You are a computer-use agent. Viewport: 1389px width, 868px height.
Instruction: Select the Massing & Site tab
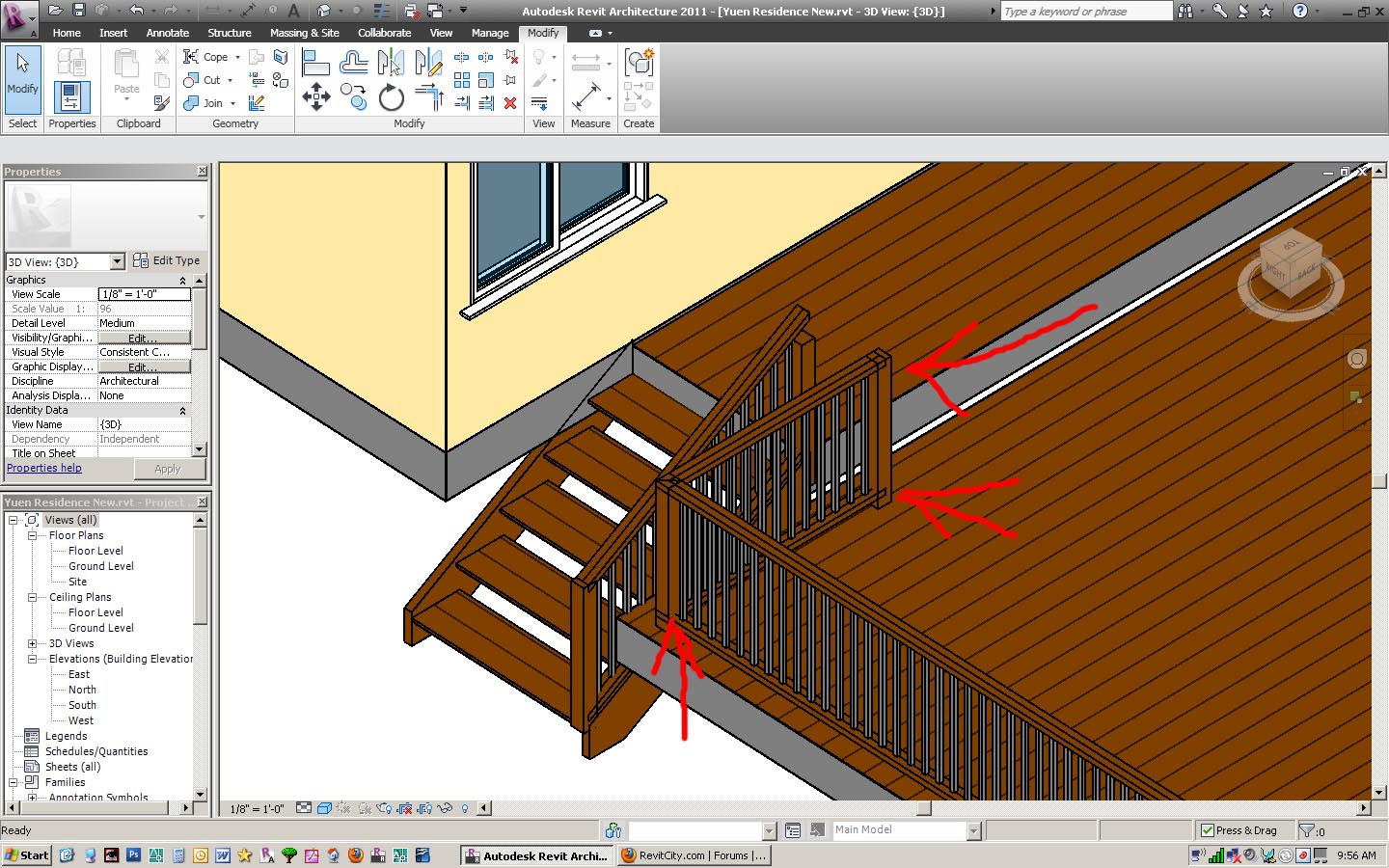click(x=305, y=33)
